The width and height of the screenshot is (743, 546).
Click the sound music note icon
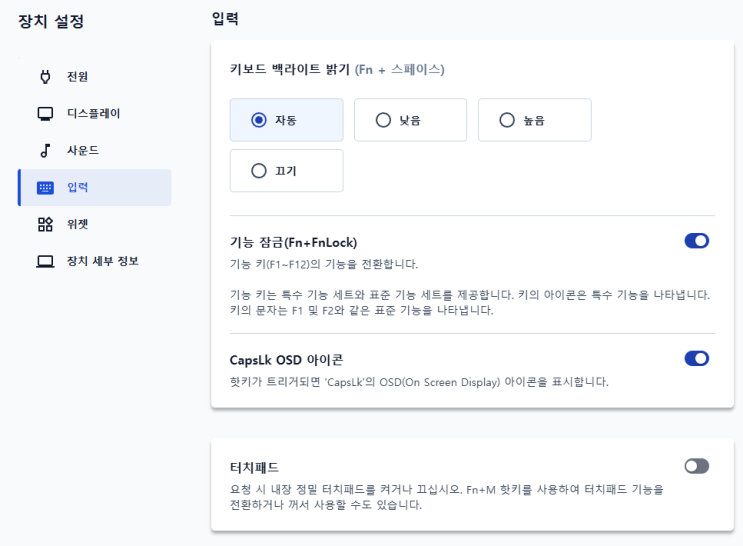[45, 150]
